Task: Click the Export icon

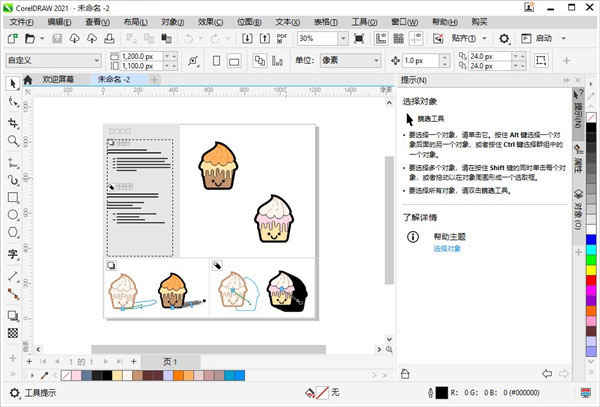Action: click(265, 38)
